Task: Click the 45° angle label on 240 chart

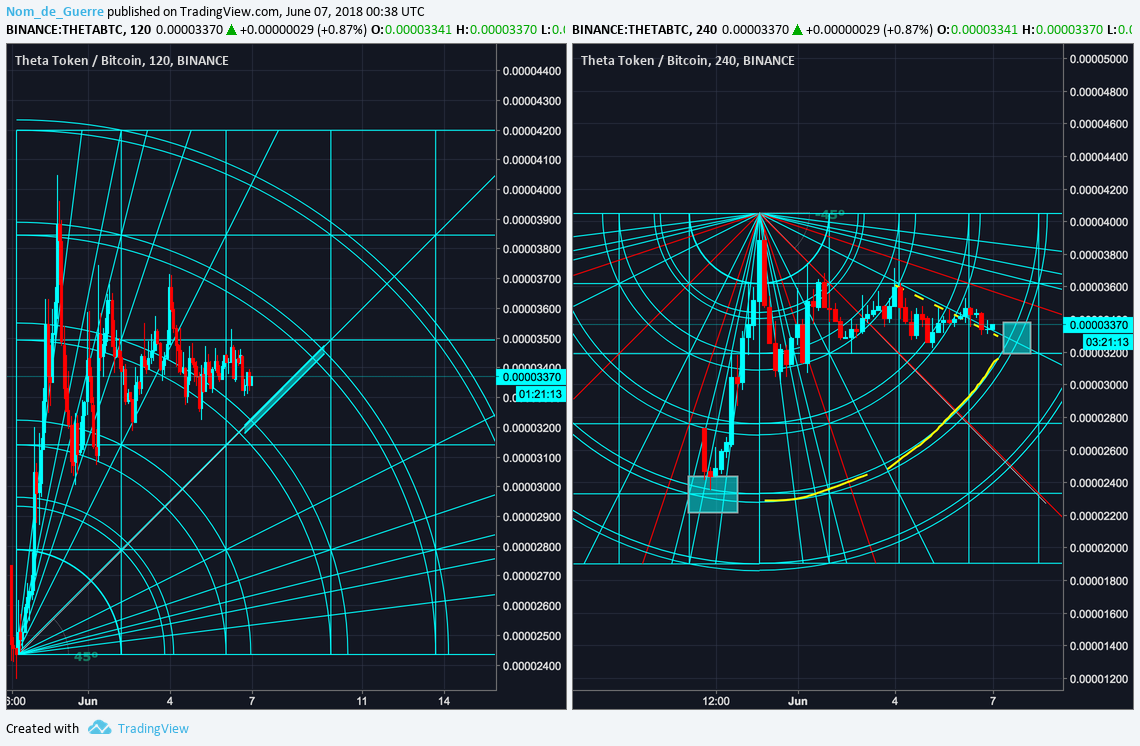Action: pyautogui.click(x=832, y=214)
